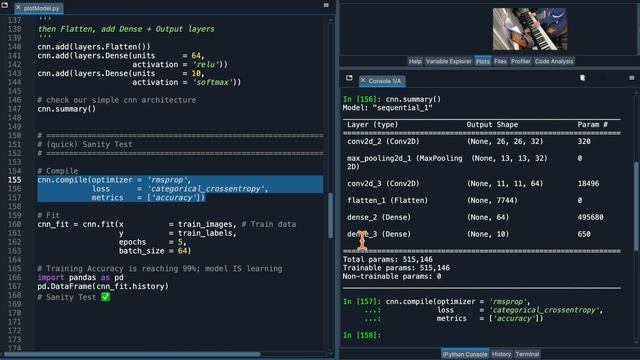
Task: Select the Console 1/A tab
Action: (382, 81)
